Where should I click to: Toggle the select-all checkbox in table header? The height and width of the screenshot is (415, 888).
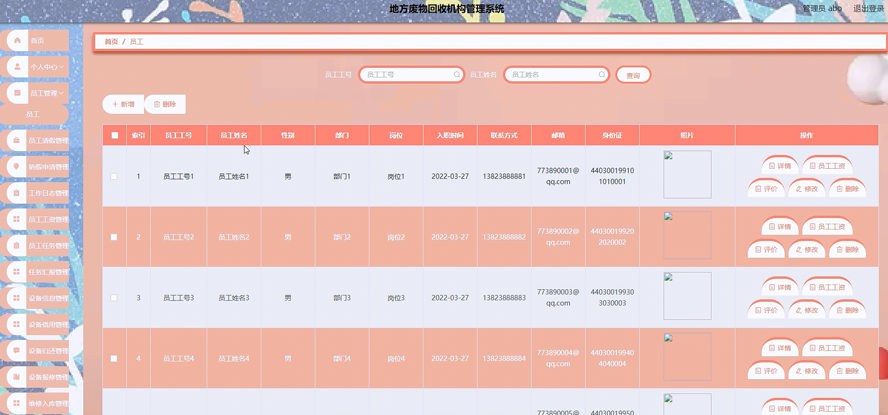(x=114, y=135)
